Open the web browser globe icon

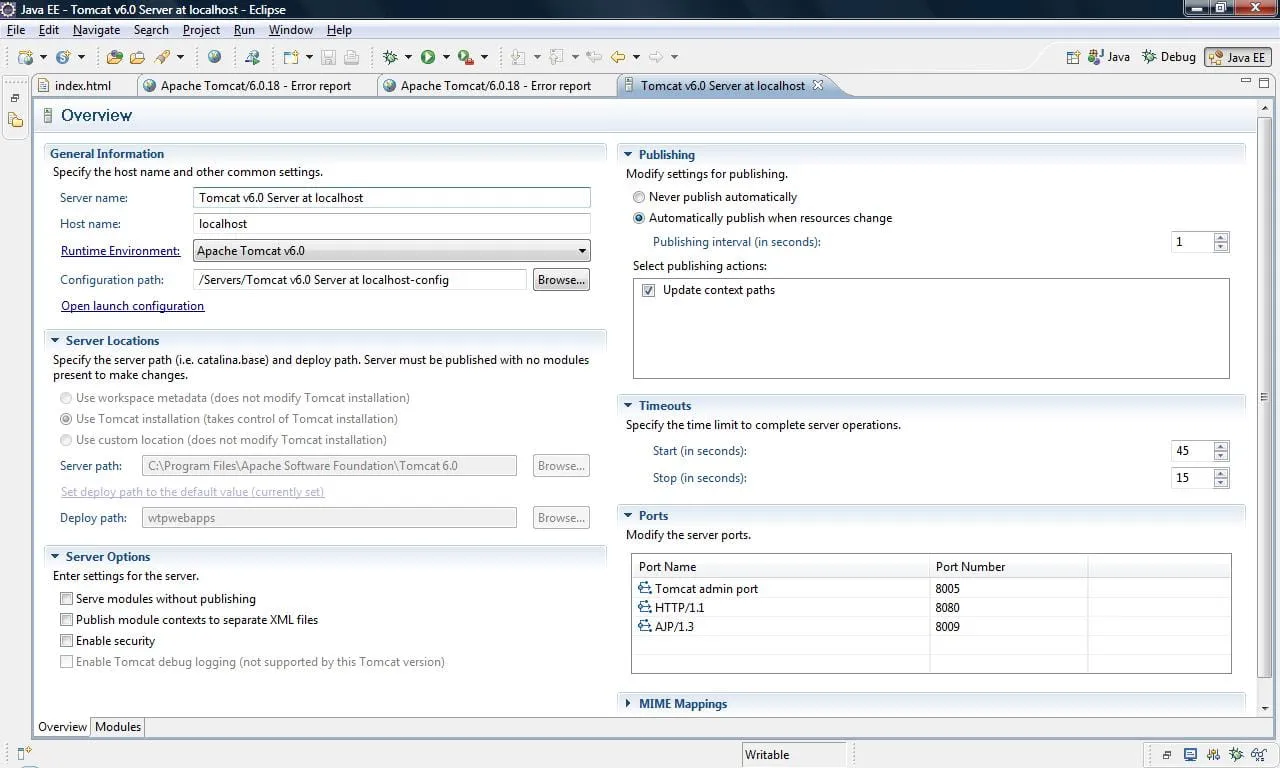click(x=214, y=57)
